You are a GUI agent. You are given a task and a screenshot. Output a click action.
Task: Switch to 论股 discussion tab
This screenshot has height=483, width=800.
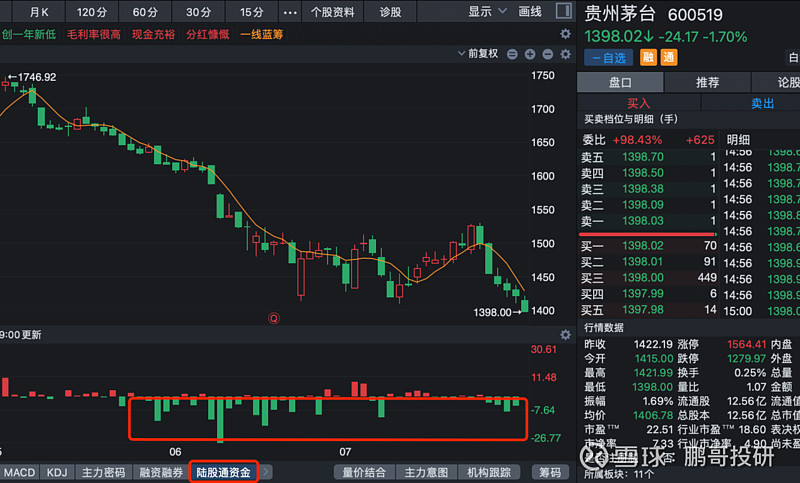pyautogui.click(x=776, y=82)
